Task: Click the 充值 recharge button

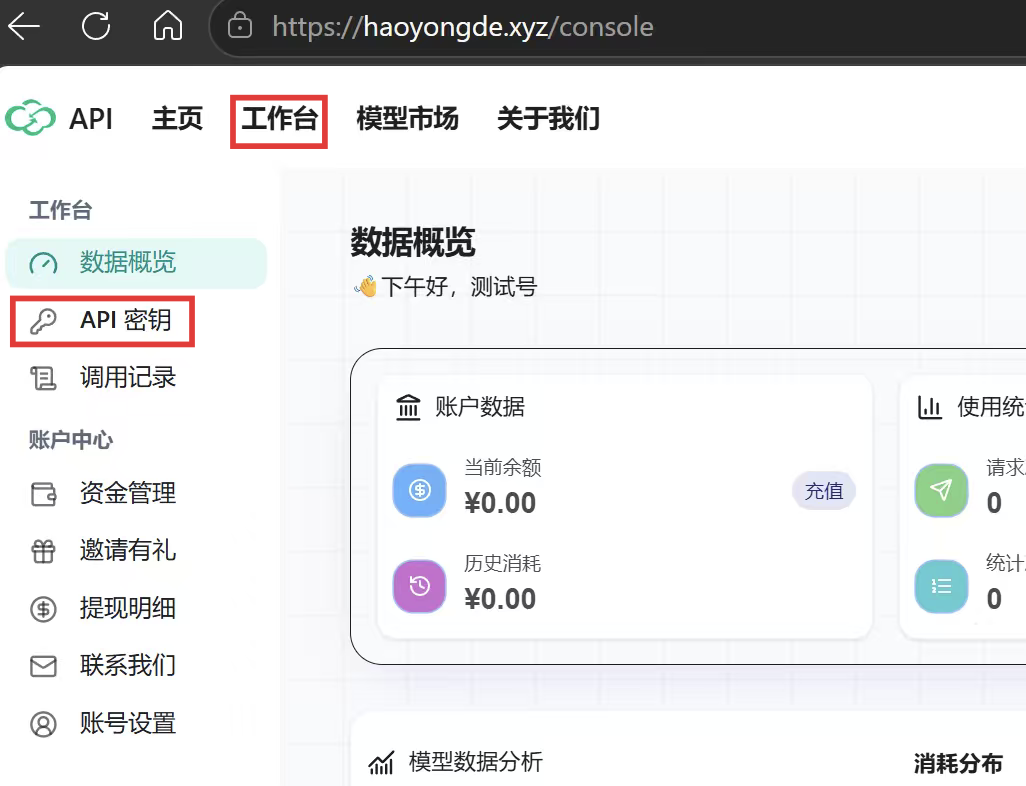Action: tap(824, 491)
